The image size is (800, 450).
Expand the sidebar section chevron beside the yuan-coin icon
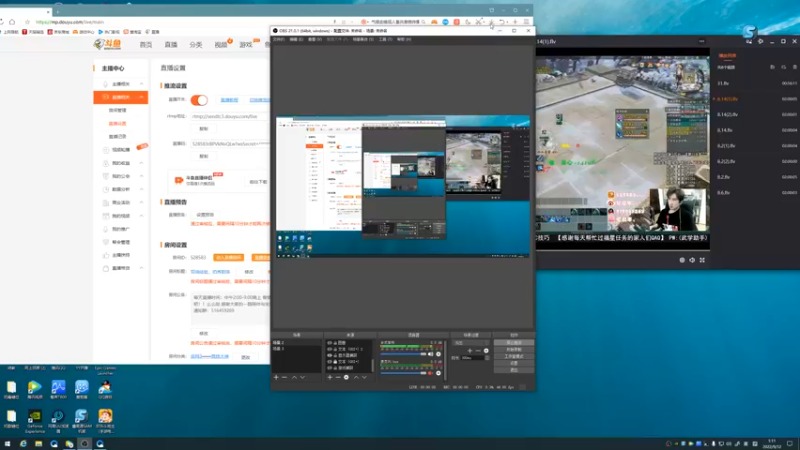click(x=141, y=163)
